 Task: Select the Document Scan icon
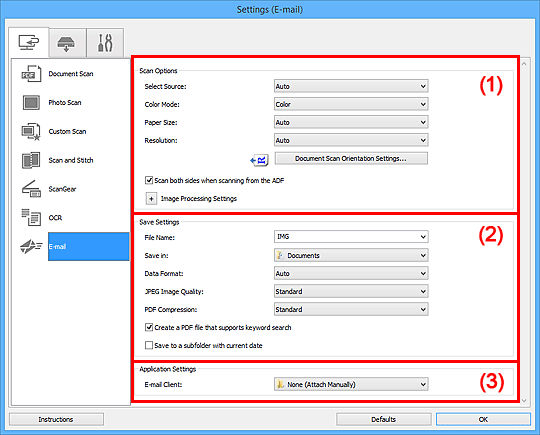[x=31, y=74]
